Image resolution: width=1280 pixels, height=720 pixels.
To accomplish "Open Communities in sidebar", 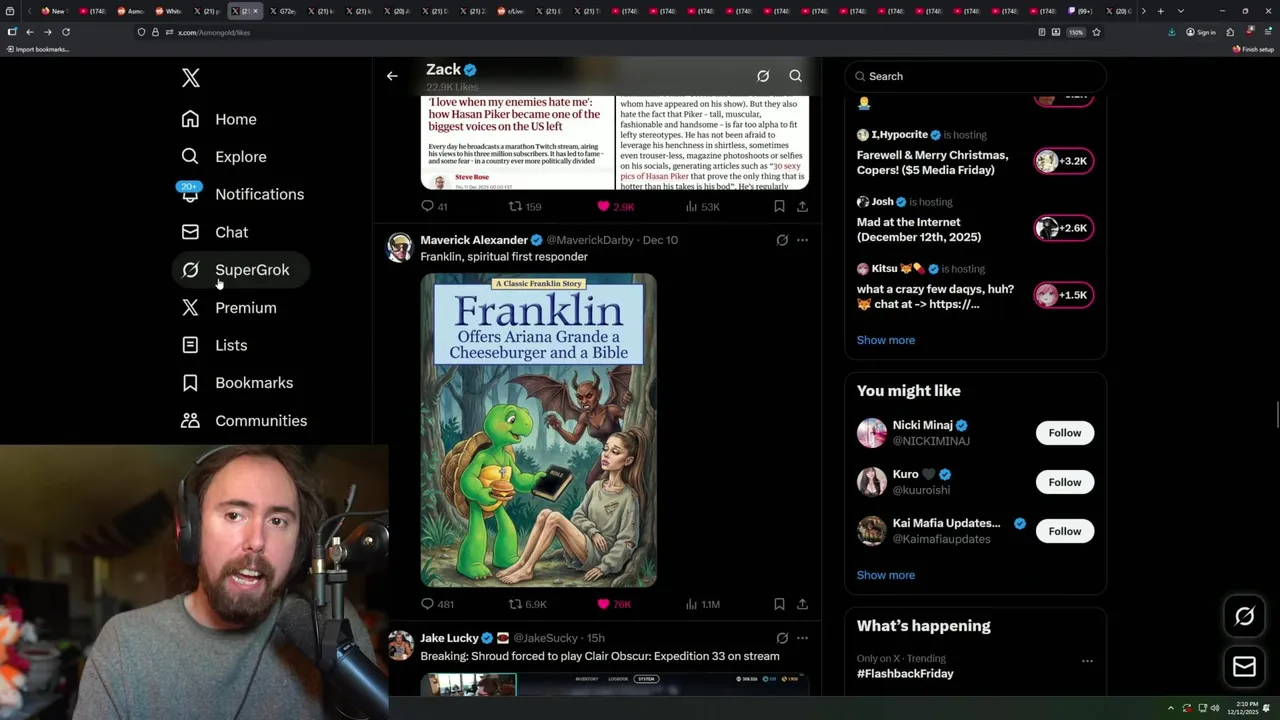I will pyautogui.click(x=245, y=421).
